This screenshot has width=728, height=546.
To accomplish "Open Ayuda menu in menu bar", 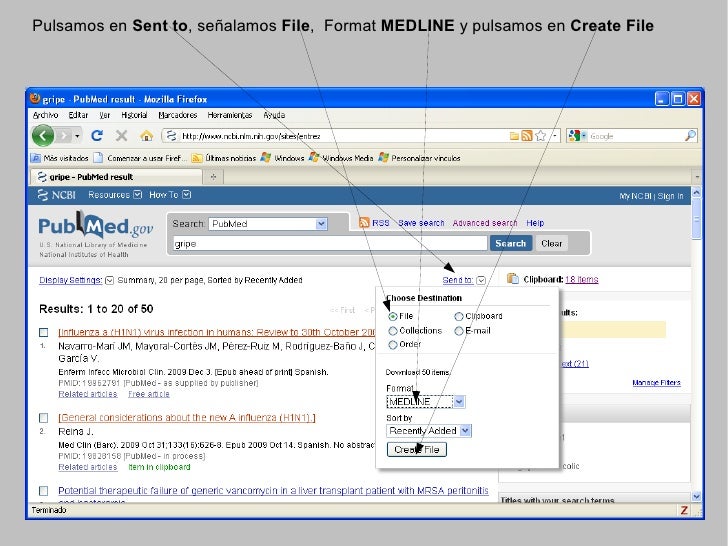I will 274,115.
